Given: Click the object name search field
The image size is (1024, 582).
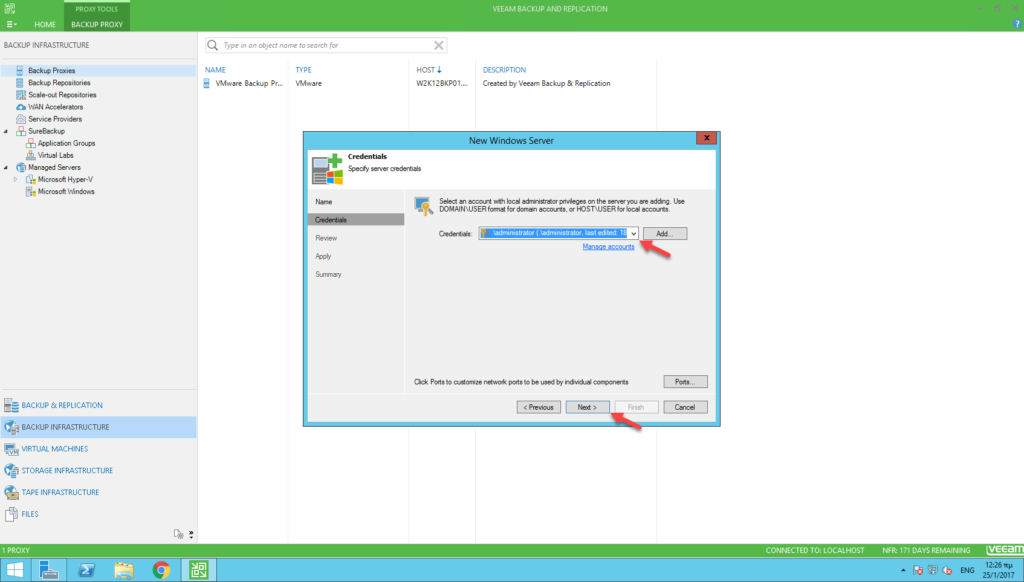Looking at the screenshot, I should coord(327,46).
